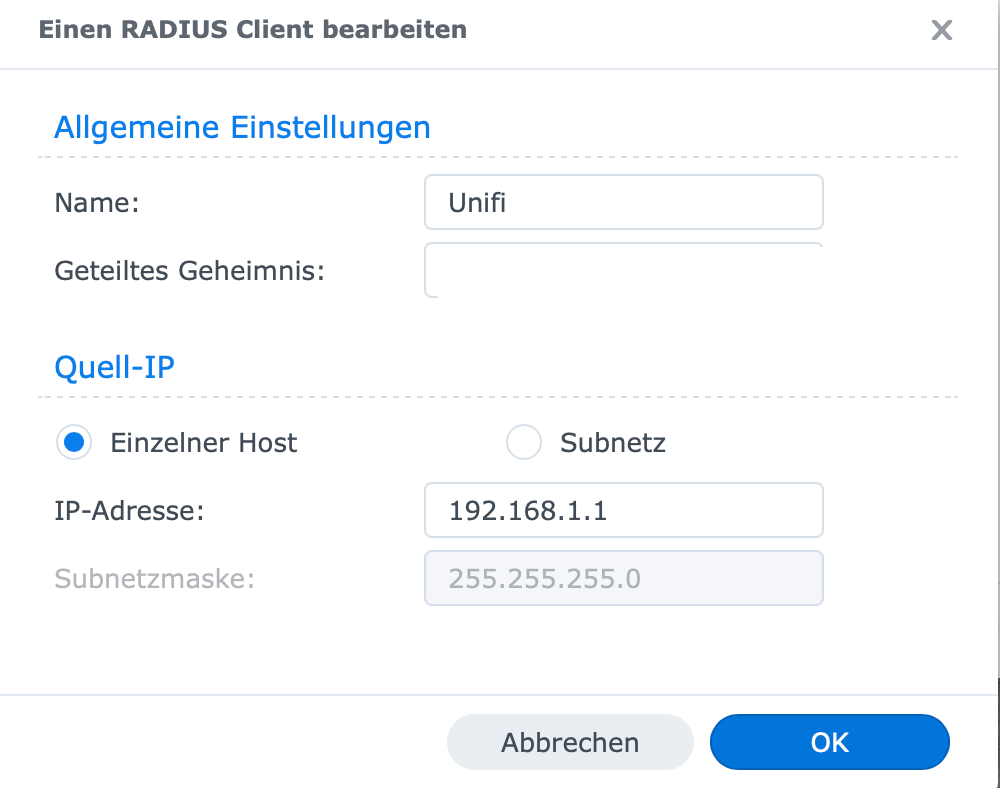Viewport: 1000px width, 788px height.
Task: Close the RADIUS client dialog with X
Action: point(941,30)
